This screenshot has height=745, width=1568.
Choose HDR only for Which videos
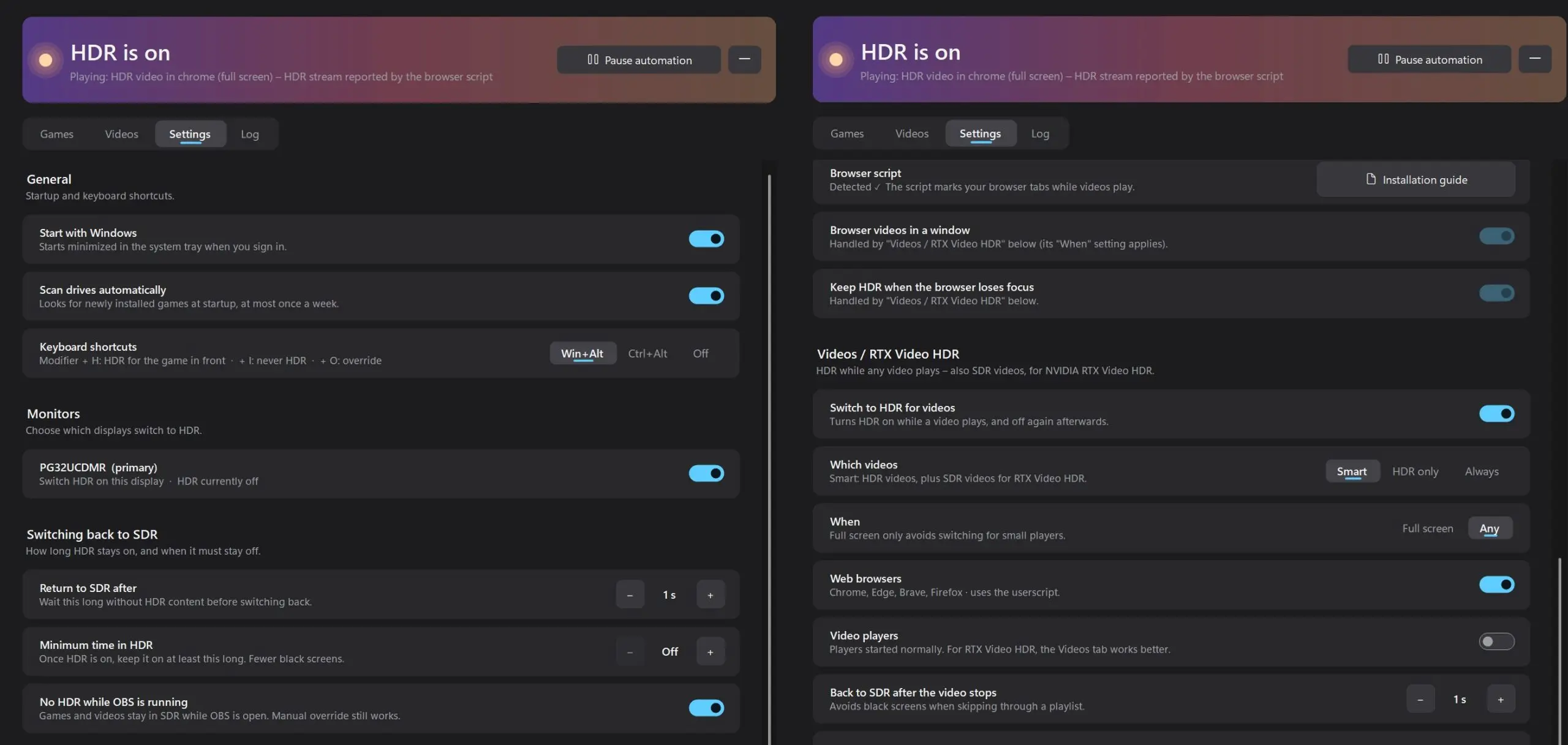tap(1415, 471)
